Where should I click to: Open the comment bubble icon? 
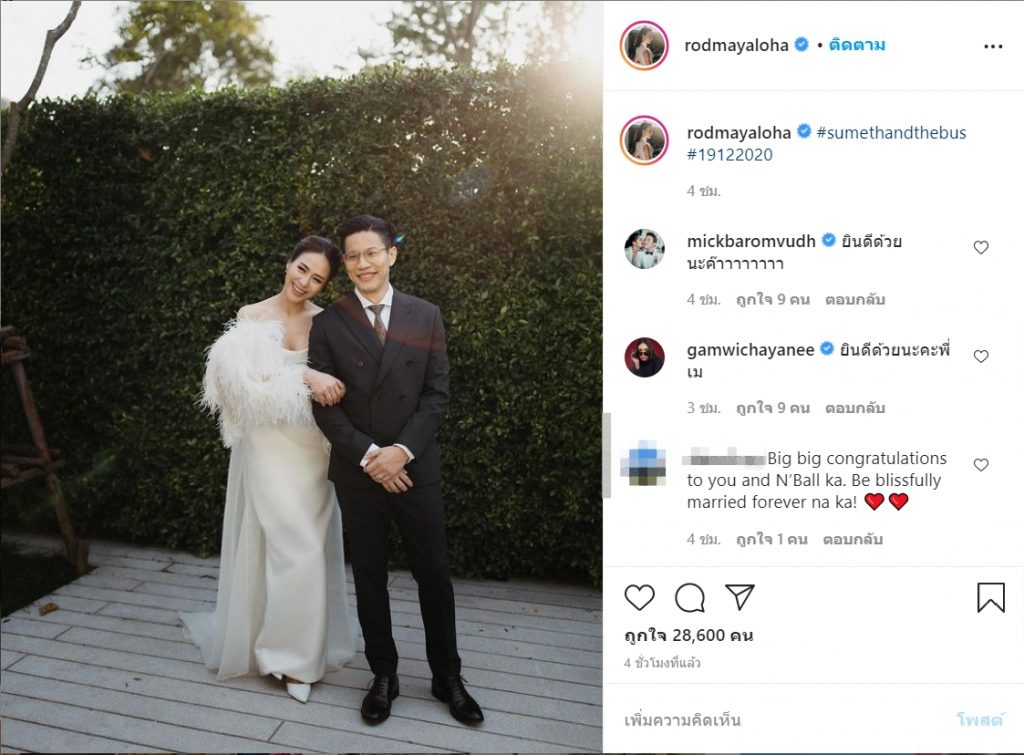[x=690, y=598]
